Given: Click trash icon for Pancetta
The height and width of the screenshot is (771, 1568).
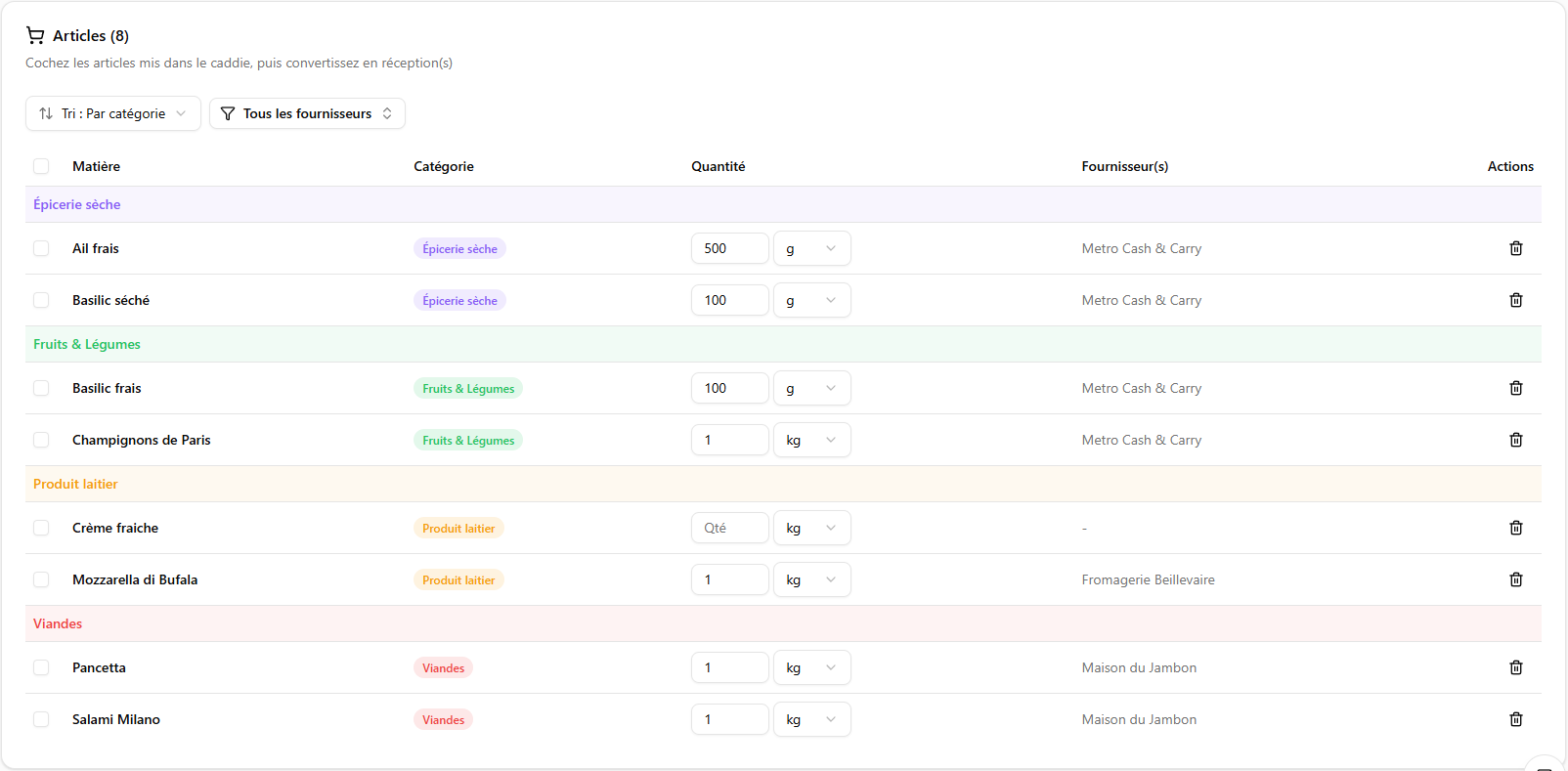Looking at the screenshot, I should point(1515,667).
